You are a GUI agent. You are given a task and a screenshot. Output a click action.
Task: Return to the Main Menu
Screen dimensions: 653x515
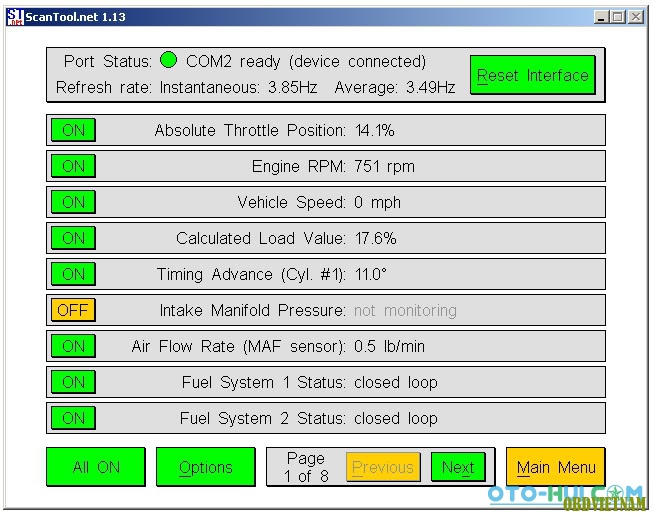(x=556, y=467)
